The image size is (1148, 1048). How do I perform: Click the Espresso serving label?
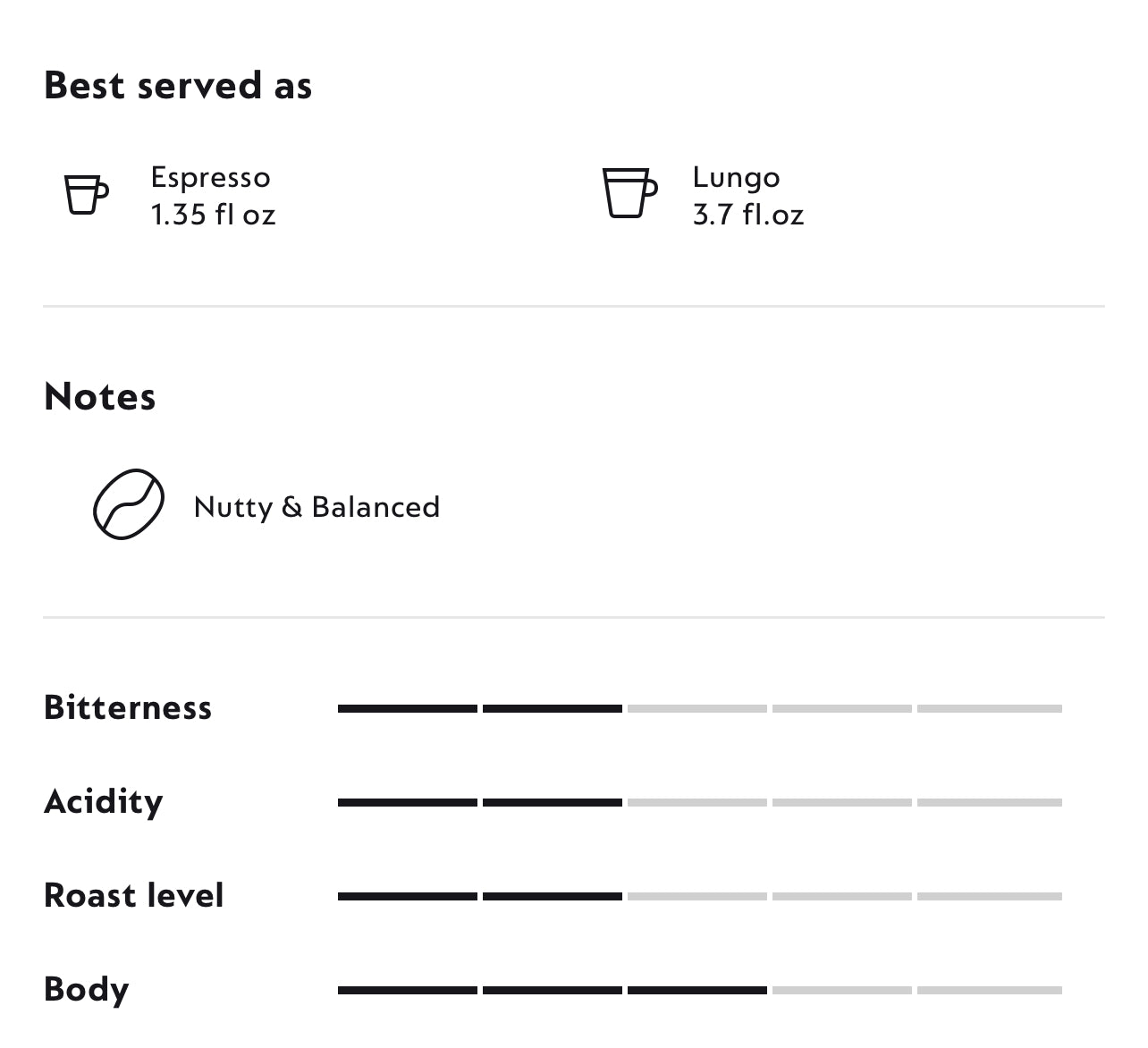(210, 177)
